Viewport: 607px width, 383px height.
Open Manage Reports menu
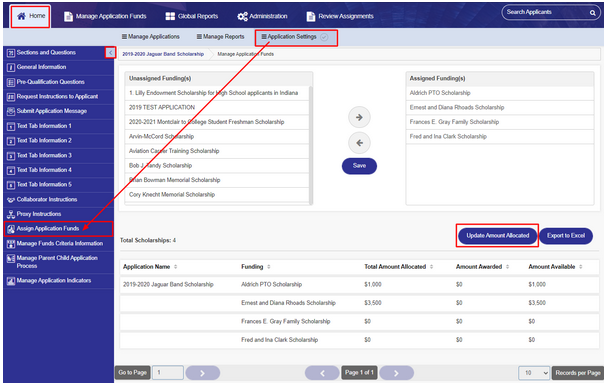(220, 37)
